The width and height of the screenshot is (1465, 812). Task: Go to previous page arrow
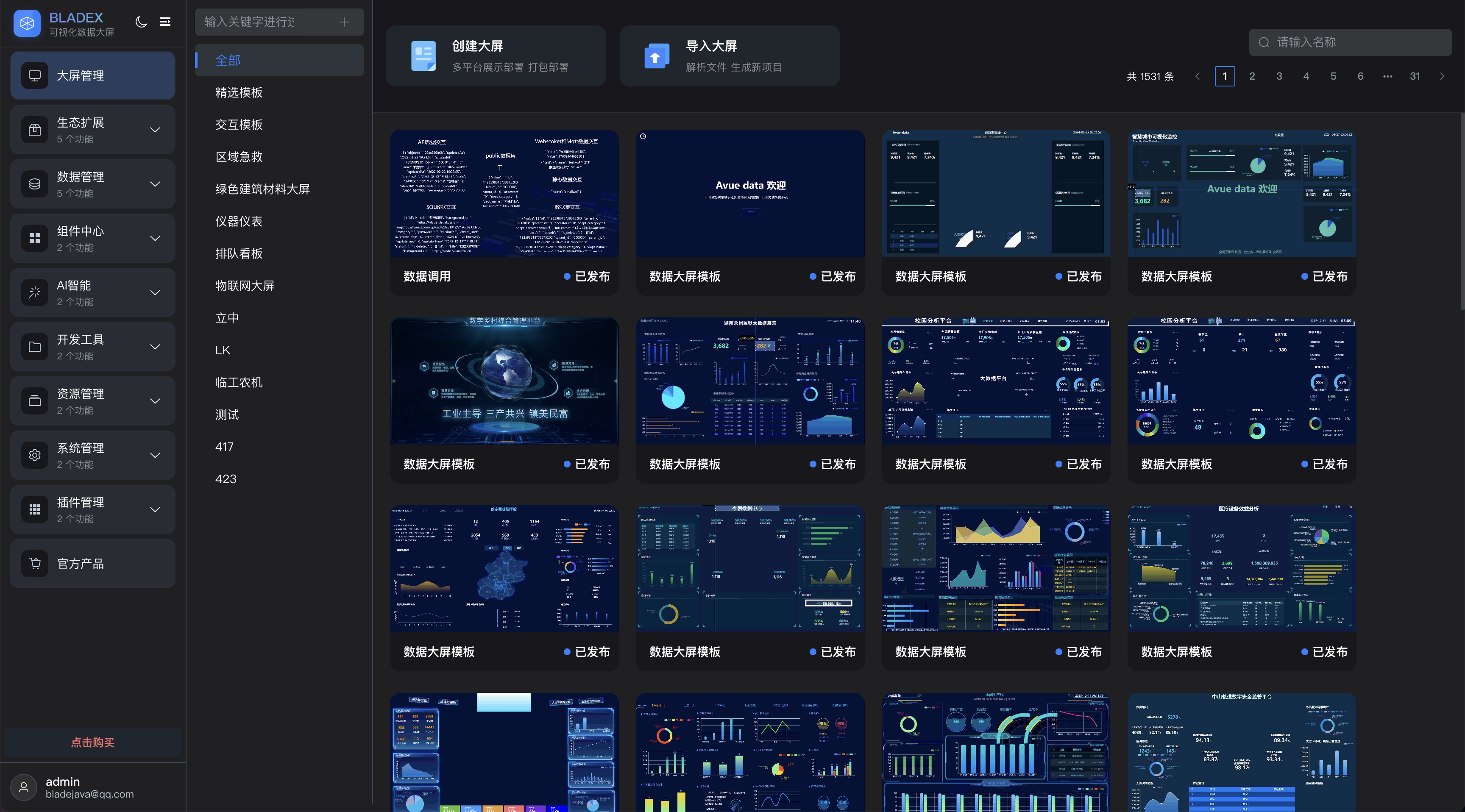1197,76
